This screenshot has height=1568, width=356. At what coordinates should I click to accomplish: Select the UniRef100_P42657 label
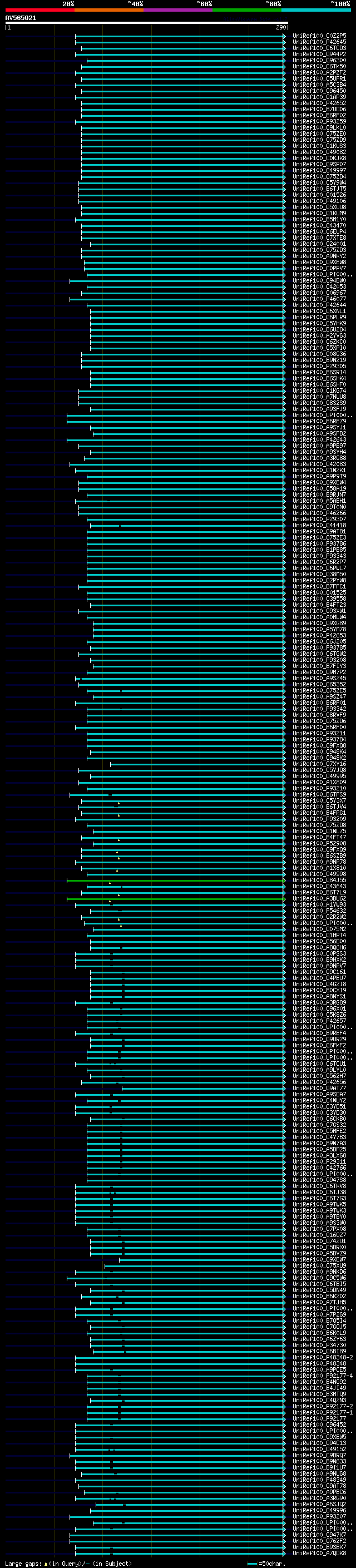tap(319, 1021)
